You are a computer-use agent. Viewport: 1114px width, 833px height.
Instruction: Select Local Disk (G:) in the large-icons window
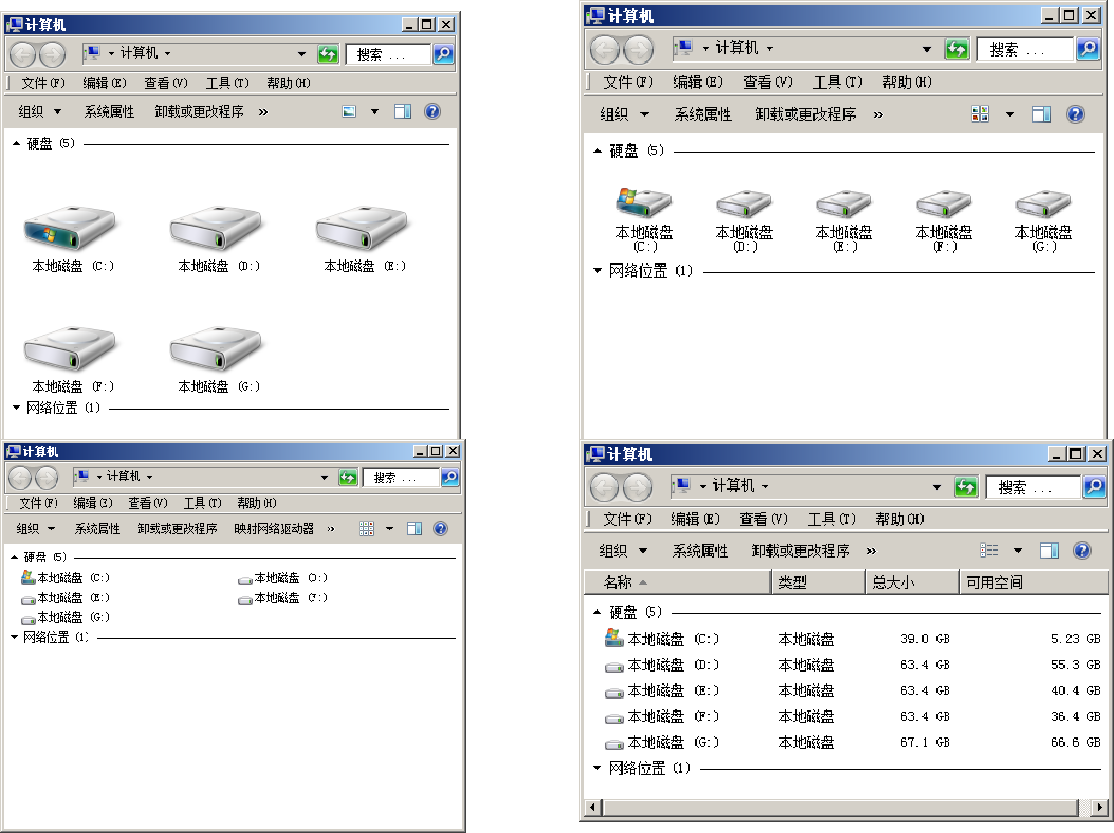point(215,350)
